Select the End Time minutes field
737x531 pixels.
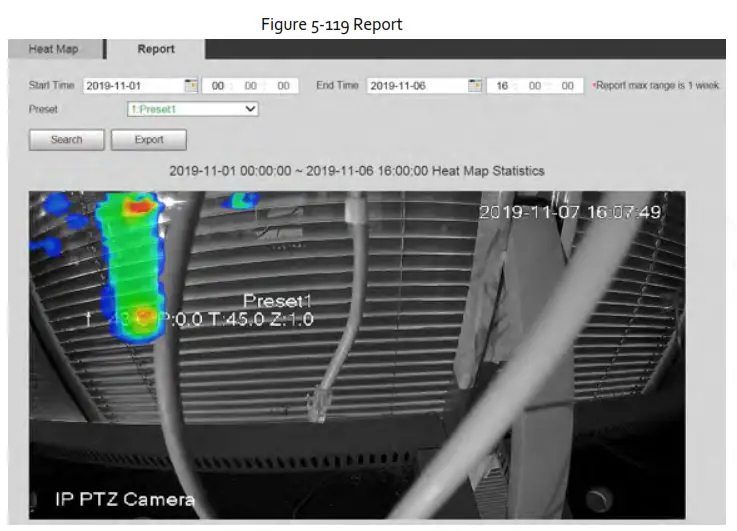(x=535, y=86)
